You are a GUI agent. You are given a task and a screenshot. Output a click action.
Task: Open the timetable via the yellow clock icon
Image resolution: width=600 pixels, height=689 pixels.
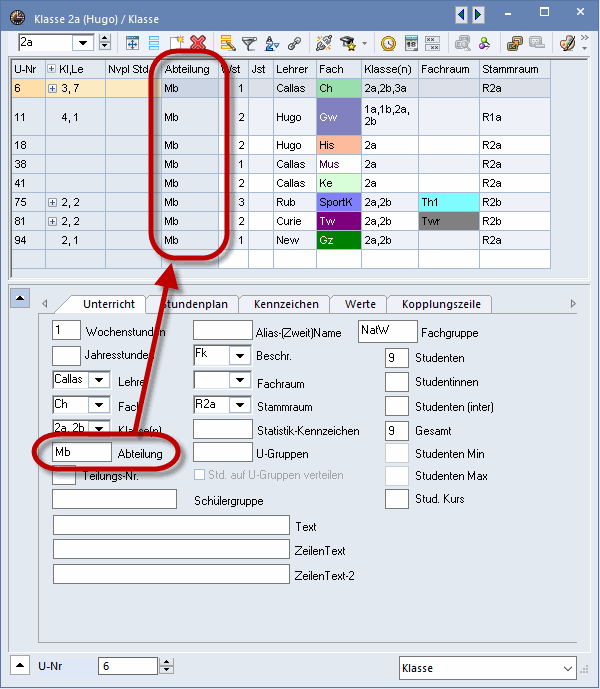(388, 43)
